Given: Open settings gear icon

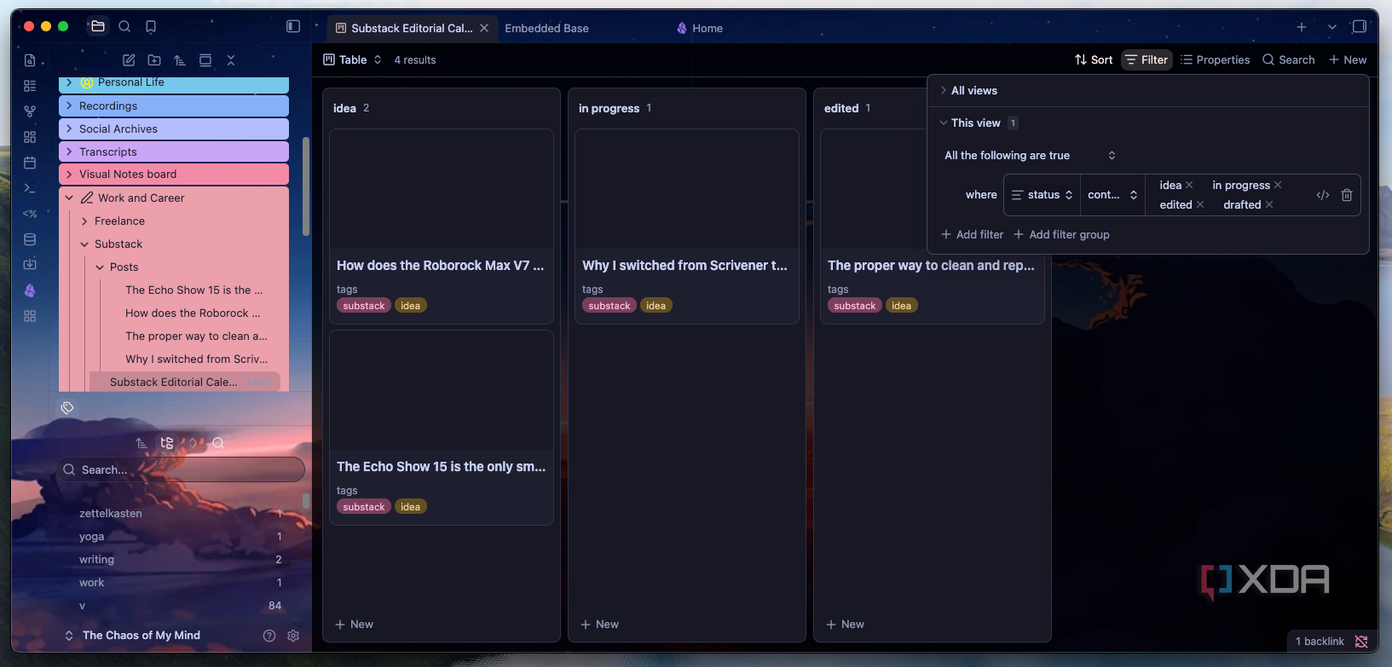Looking at the screenshot, I should coord(293,635).
